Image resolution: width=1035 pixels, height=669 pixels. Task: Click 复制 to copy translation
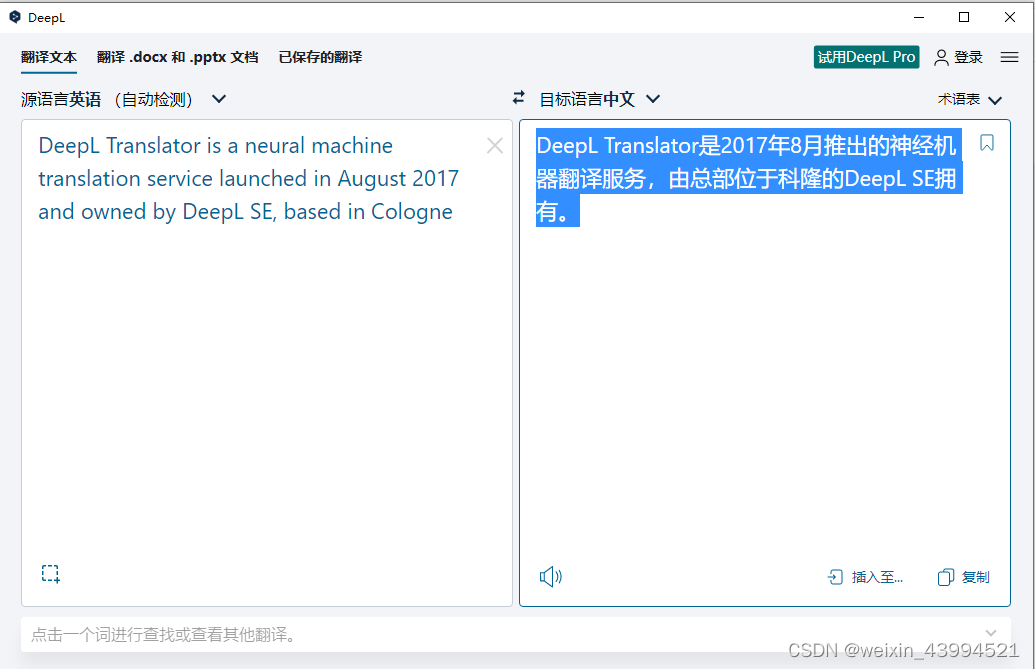[x=976, y=577]
